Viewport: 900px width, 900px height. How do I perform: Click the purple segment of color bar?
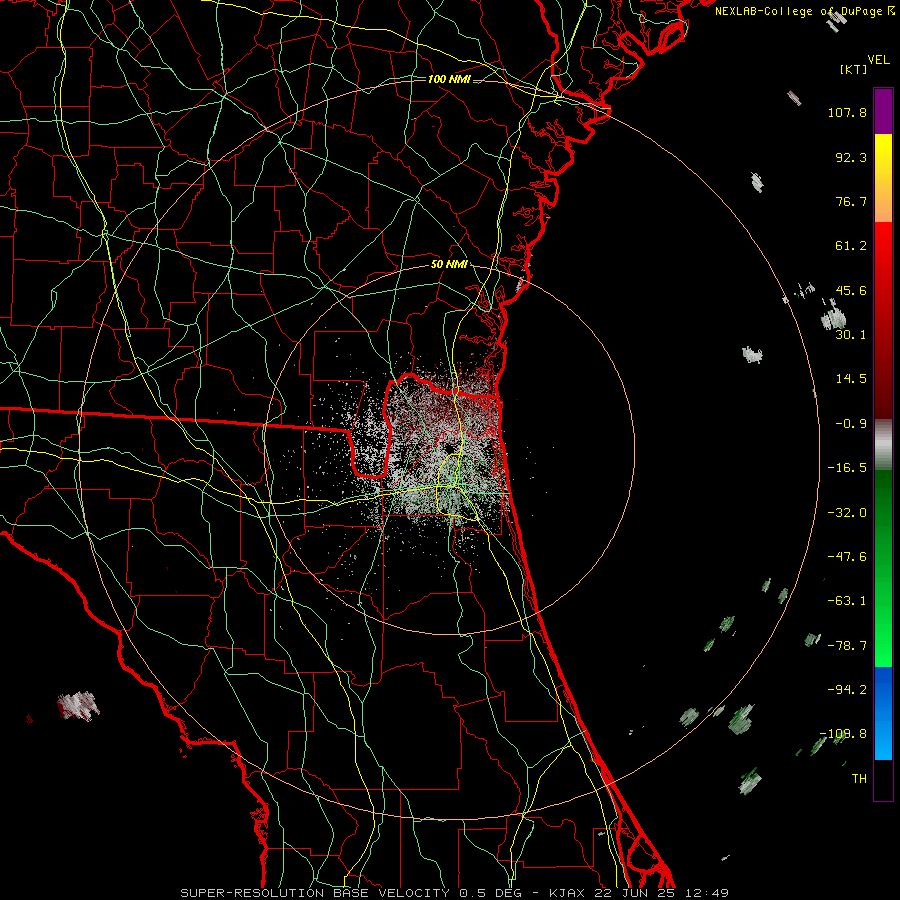883,111
